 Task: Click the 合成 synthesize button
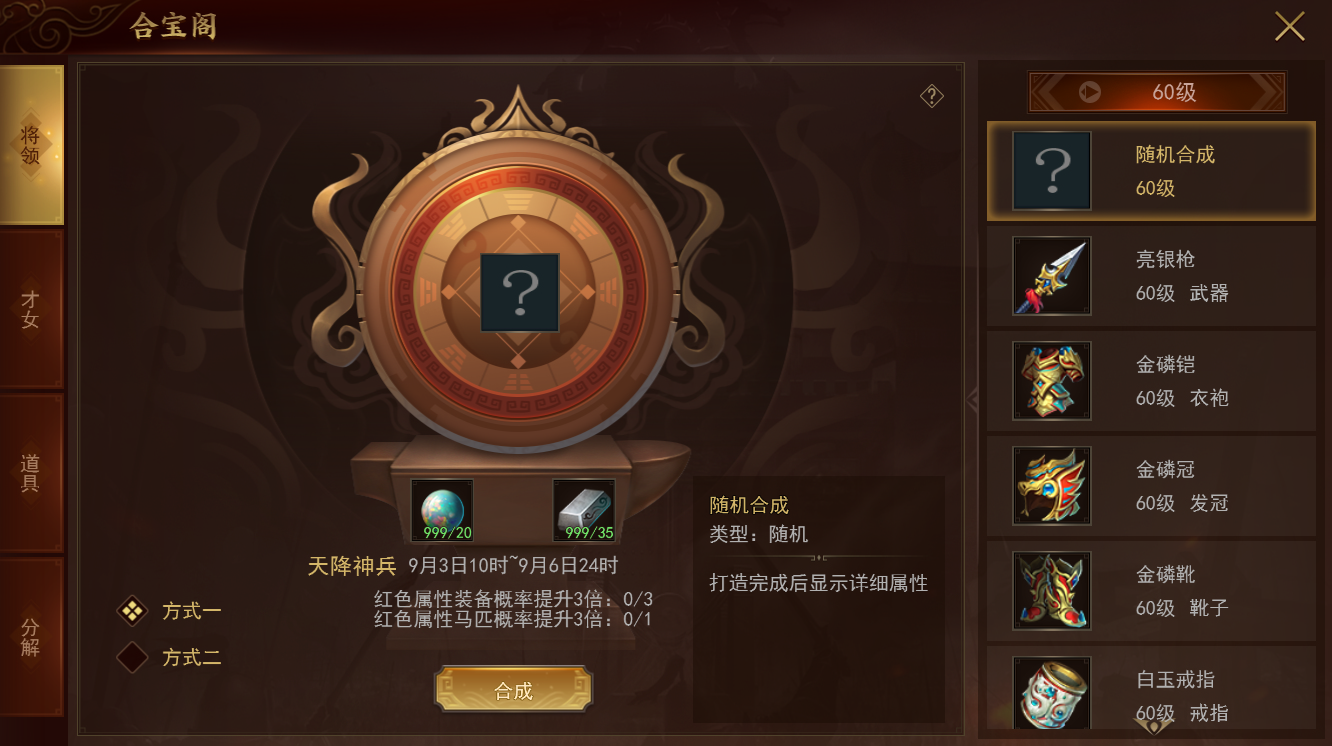(x=514, y=690)
